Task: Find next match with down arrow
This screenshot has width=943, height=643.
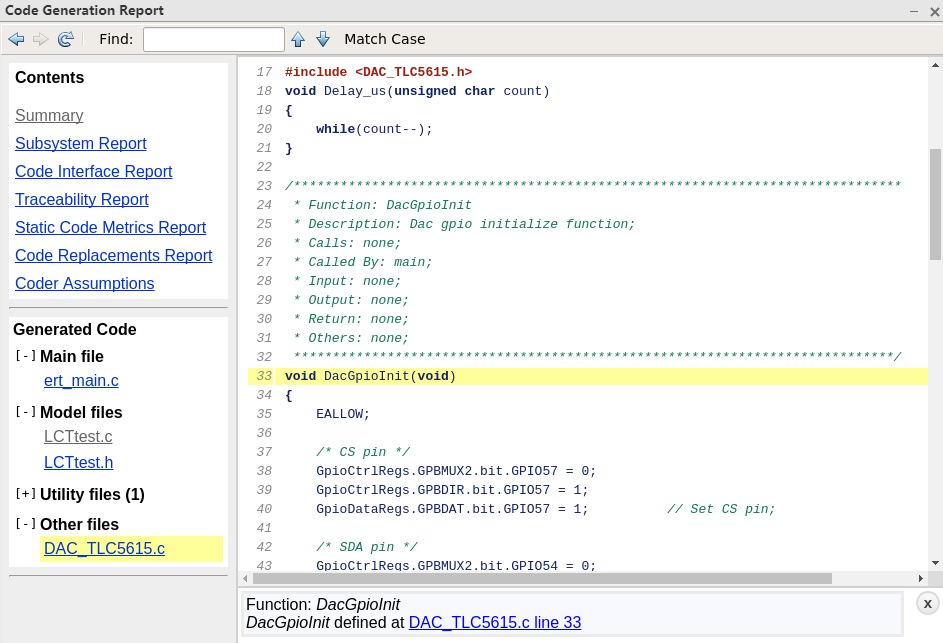Action: tap(323, 39)
